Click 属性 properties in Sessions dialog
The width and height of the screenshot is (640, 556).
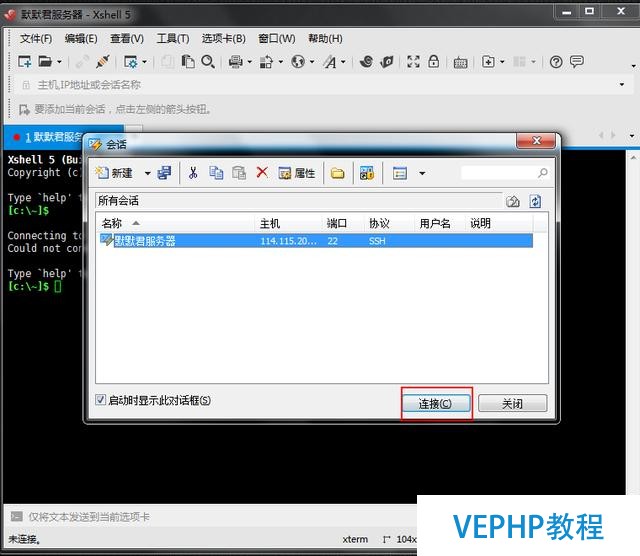point(297,173)
